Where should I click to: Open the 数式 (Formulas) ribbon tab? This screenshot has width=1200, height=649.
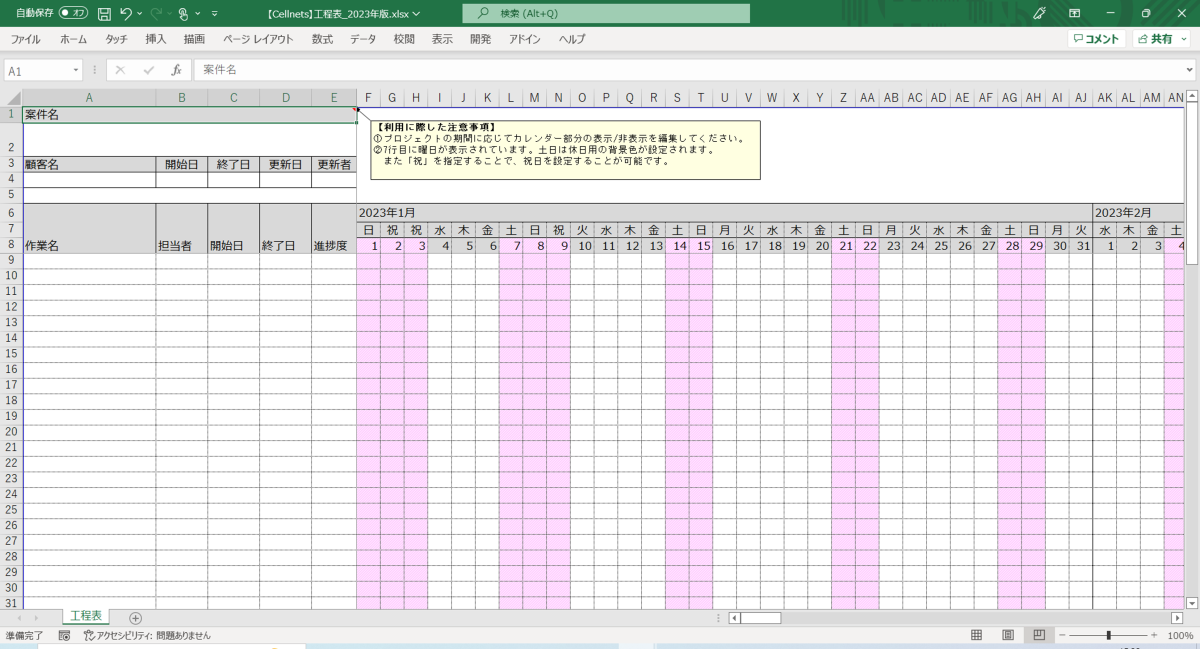coord(322,39)
